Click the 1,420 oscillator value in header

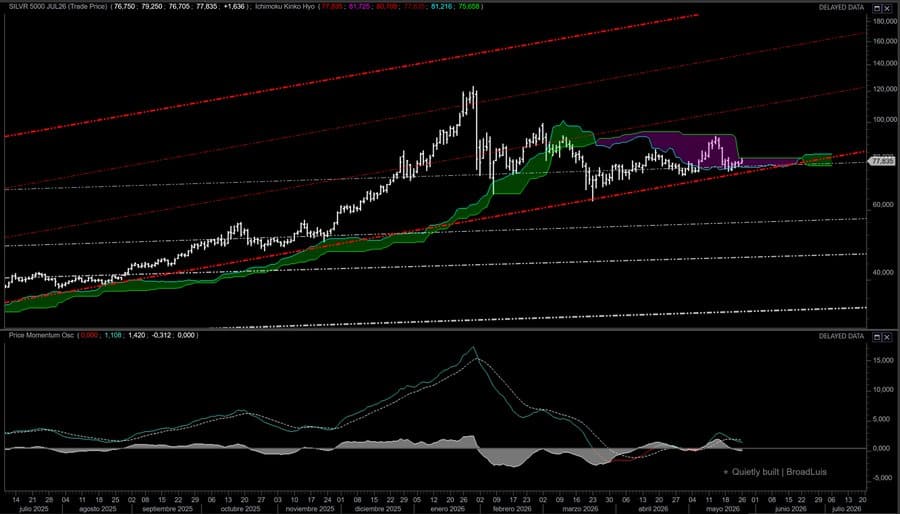[x=136, y=335]
